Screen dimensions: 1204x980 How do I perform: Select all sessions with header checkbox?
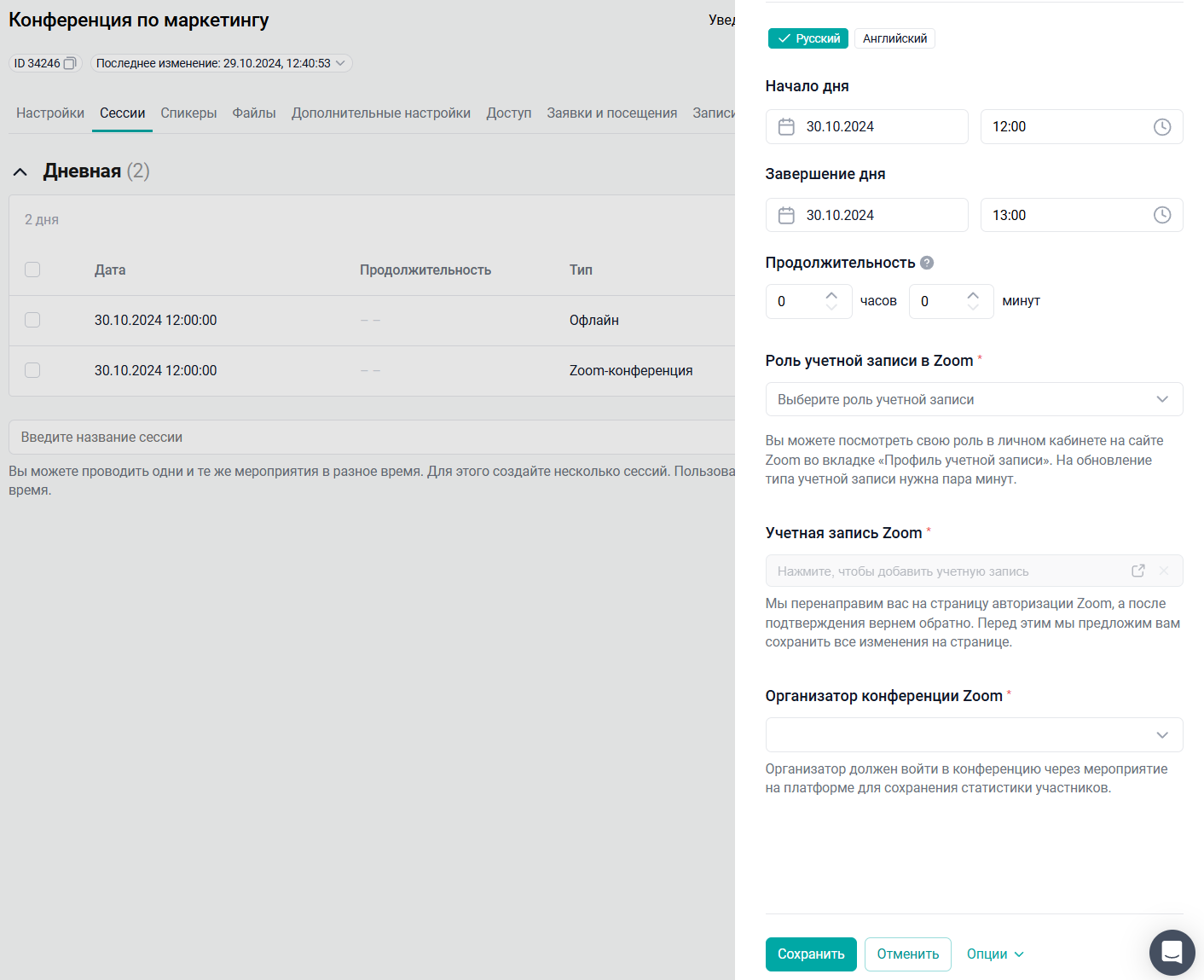tap(32, 270)
